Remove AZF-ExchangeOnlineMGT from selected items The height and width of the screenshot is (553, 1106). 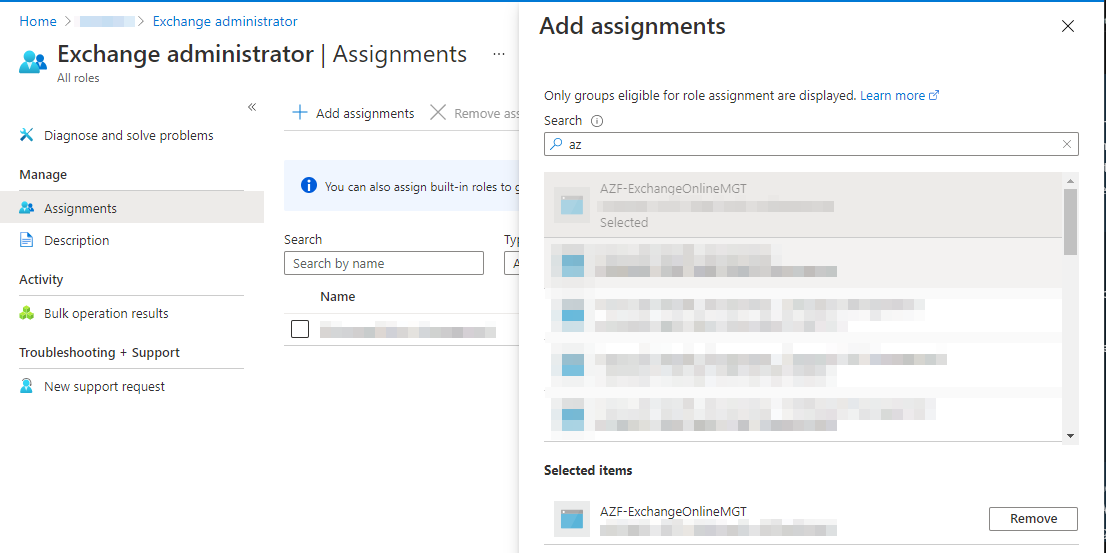(x=1033, y=518)
